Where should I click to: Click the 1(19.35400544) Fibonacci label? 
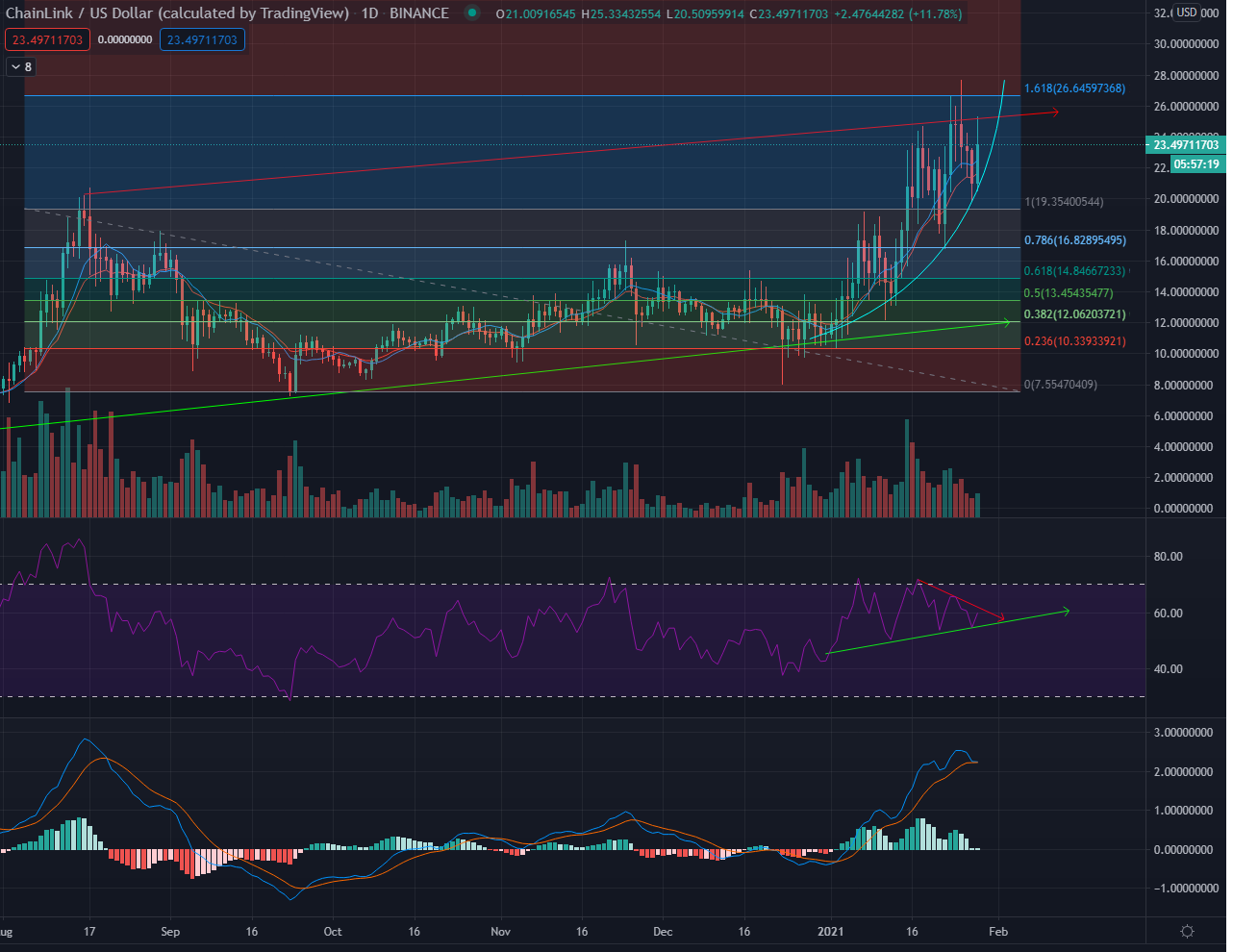click(x=1064, y=202)
